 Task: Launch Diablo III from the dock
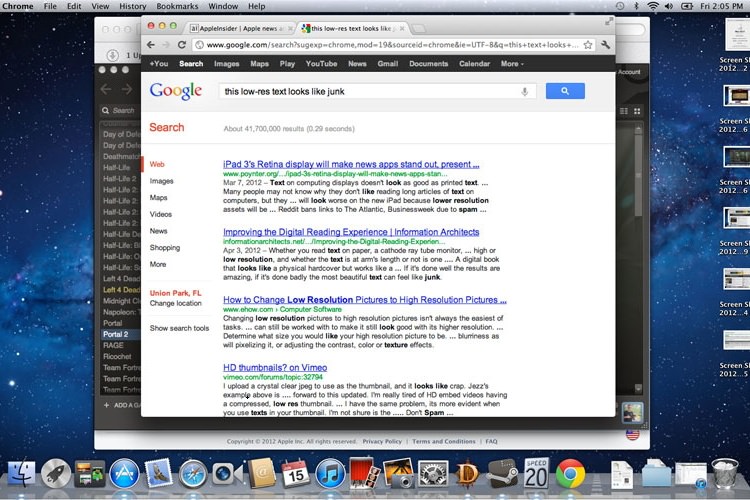tap(467, 474)
